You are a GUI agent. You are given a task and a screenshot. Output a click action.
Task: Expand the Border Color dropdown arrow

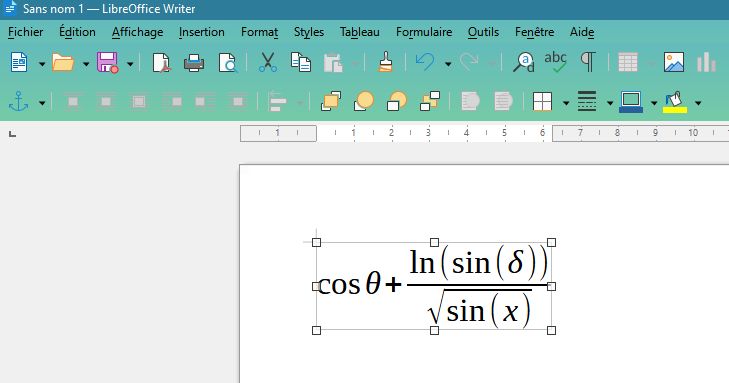654,103
